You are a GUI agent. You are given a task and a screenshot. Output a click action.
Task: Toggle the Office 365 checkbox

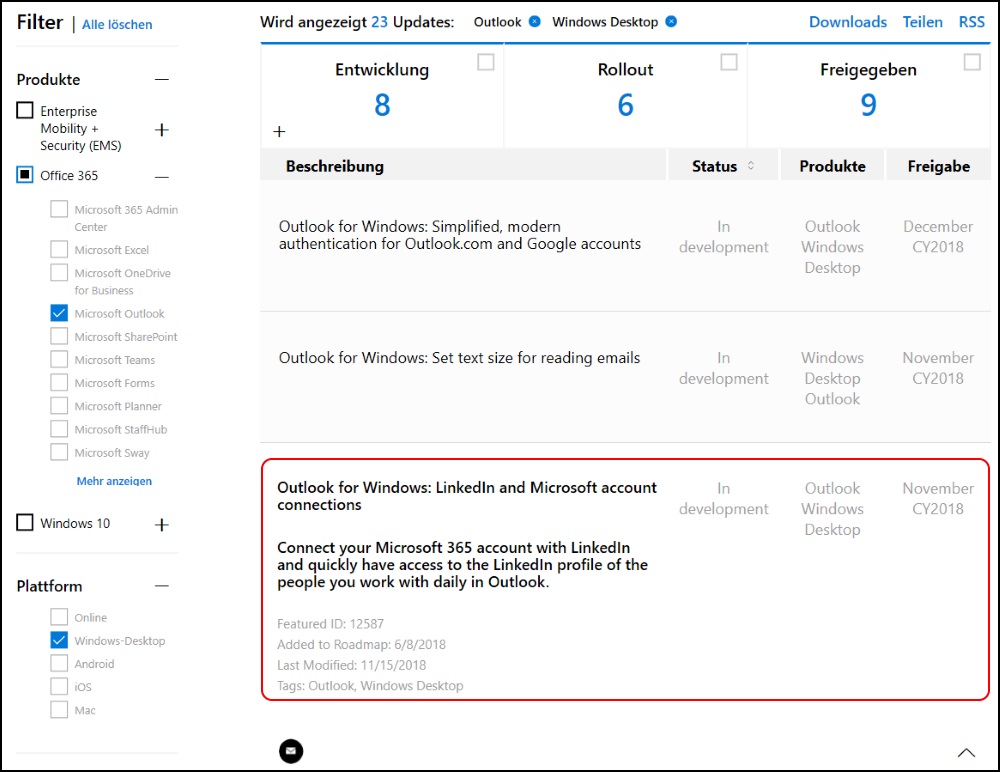click(25, 175)
